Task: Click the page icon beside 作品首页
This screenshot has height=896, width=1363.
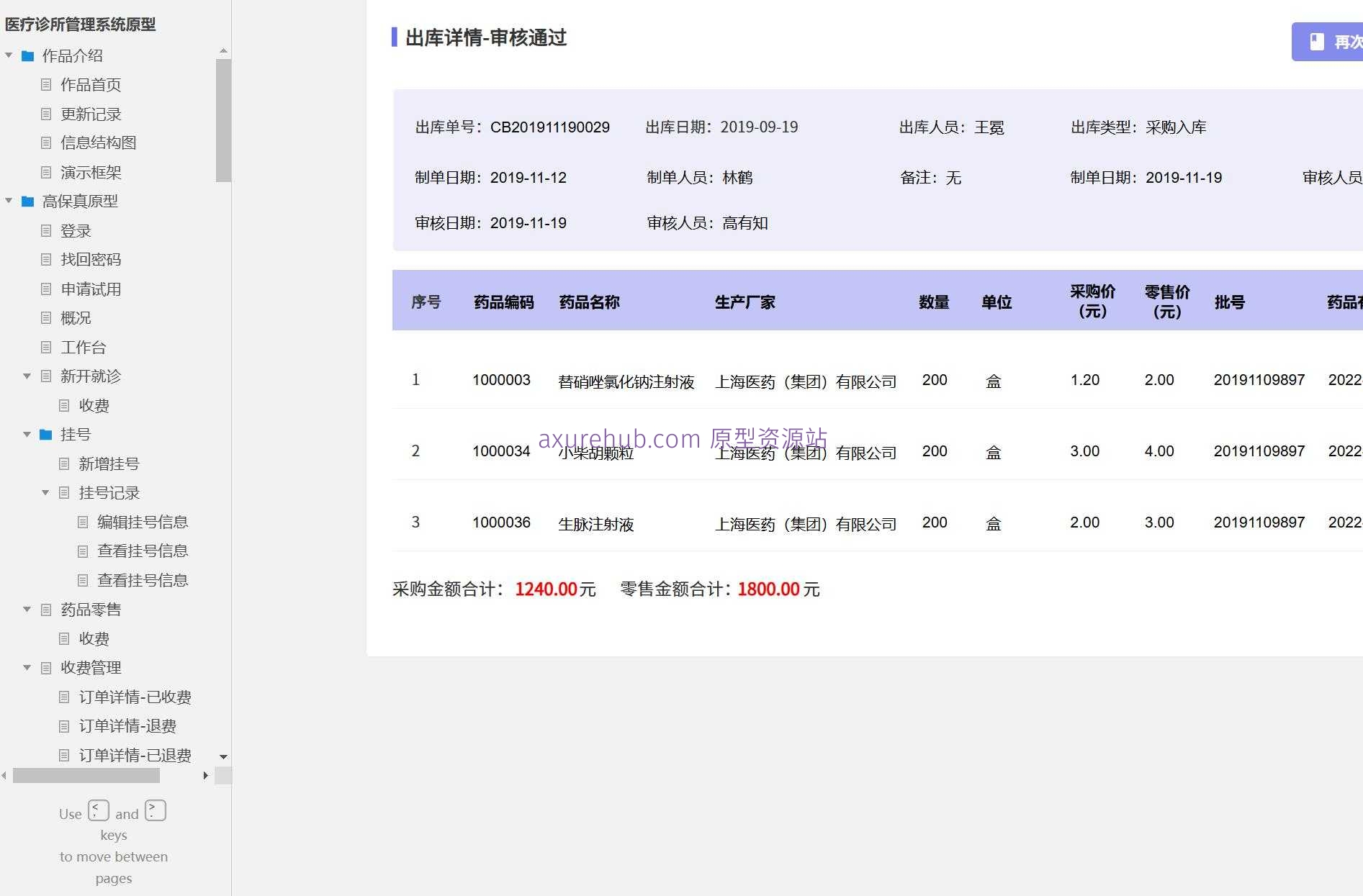Action: coord(45,84)
